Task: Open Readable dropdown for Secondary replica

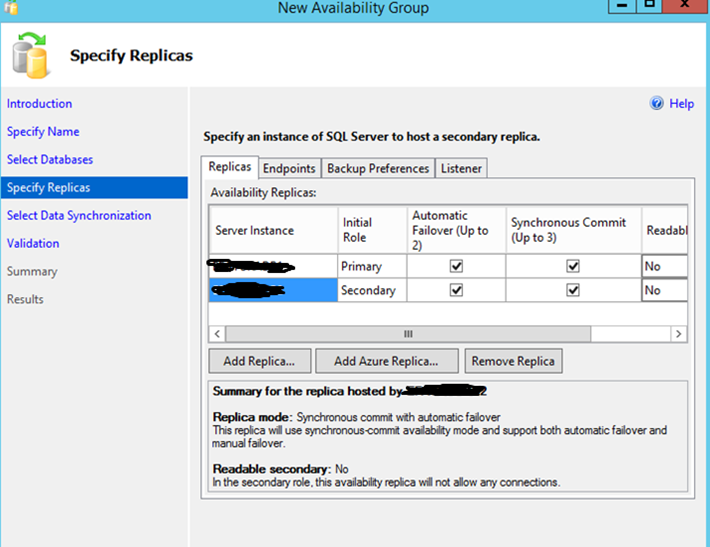Action: tap(664, 290)
